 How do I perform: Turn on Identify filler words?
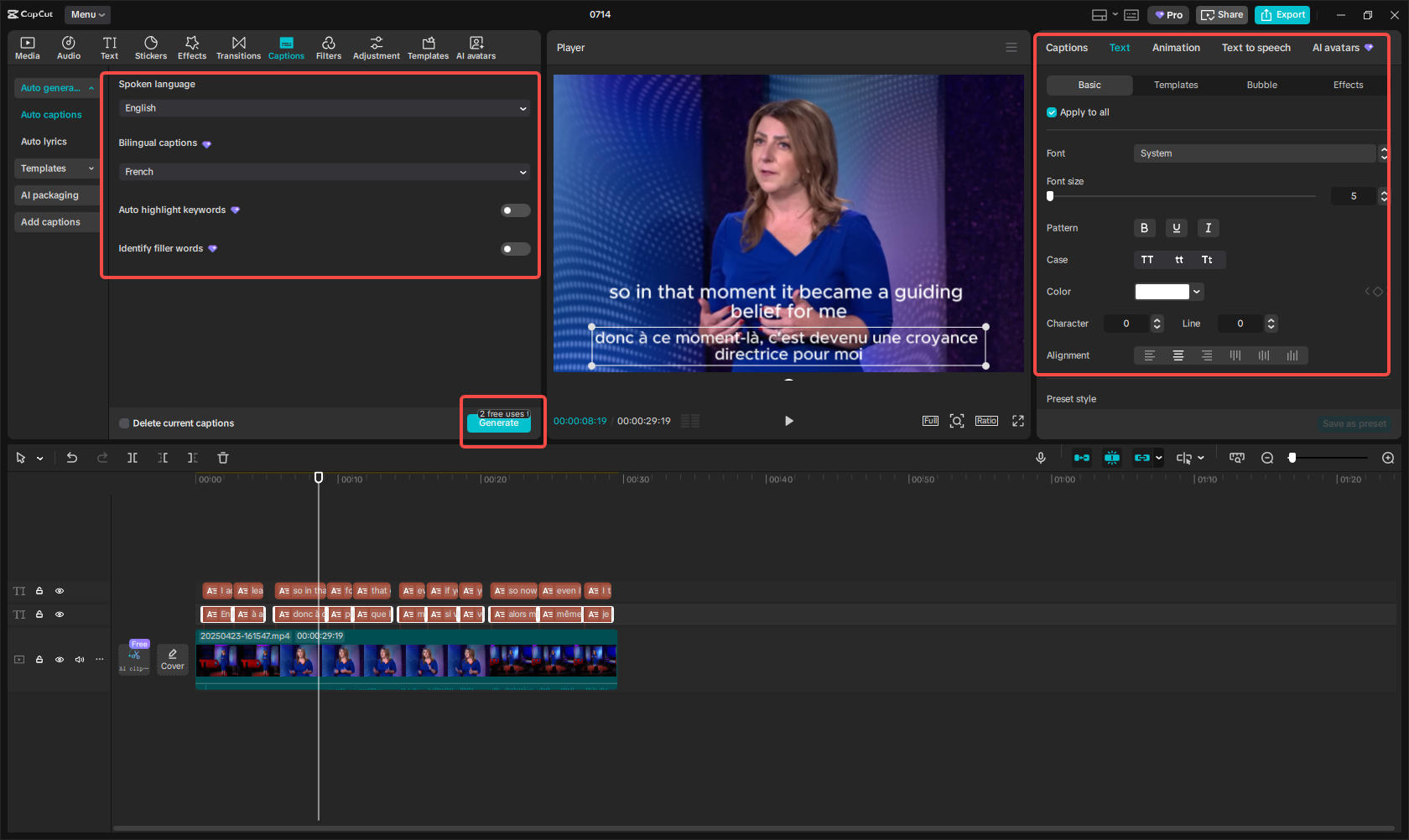pos(515,249)
